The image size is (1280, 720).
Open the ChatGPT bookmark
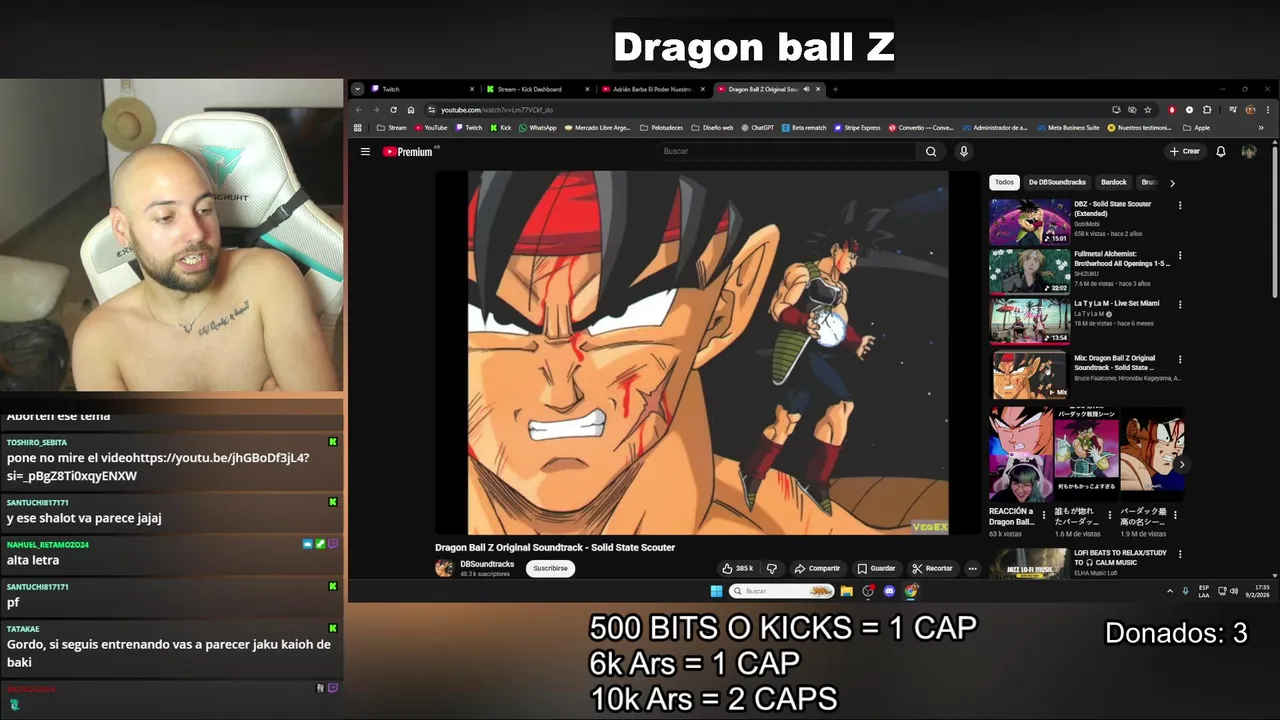(x=757, y=128)
